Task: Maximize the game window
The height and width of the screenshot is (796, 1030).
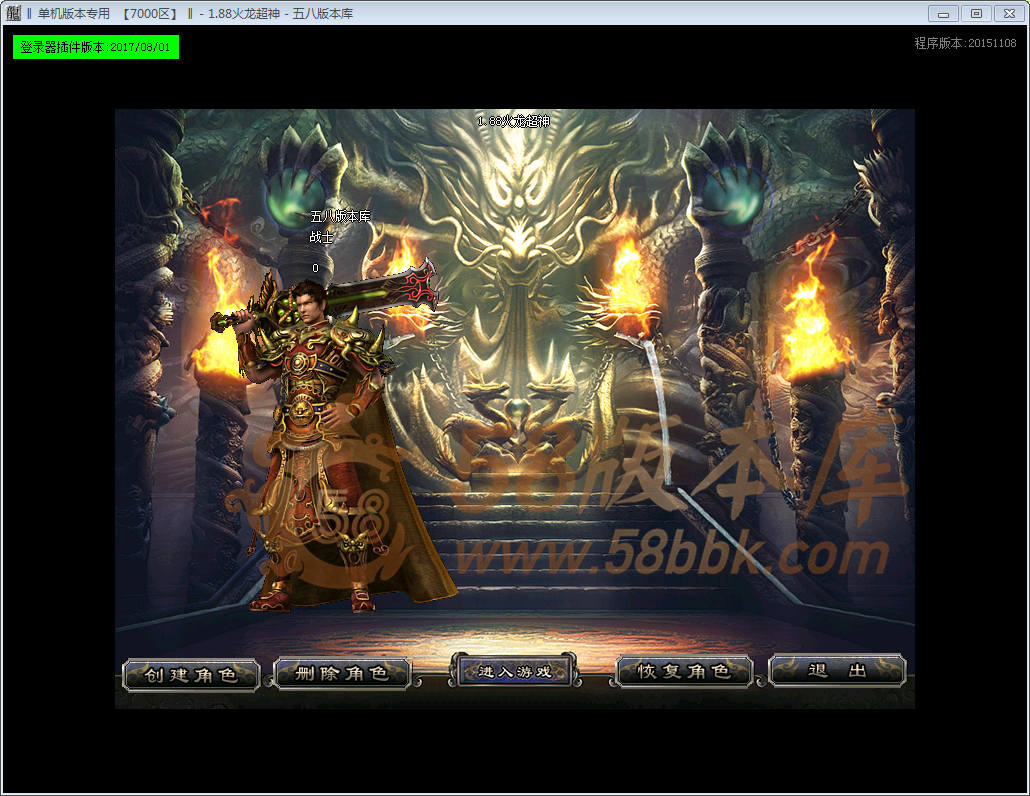Action: coord(976,13)
